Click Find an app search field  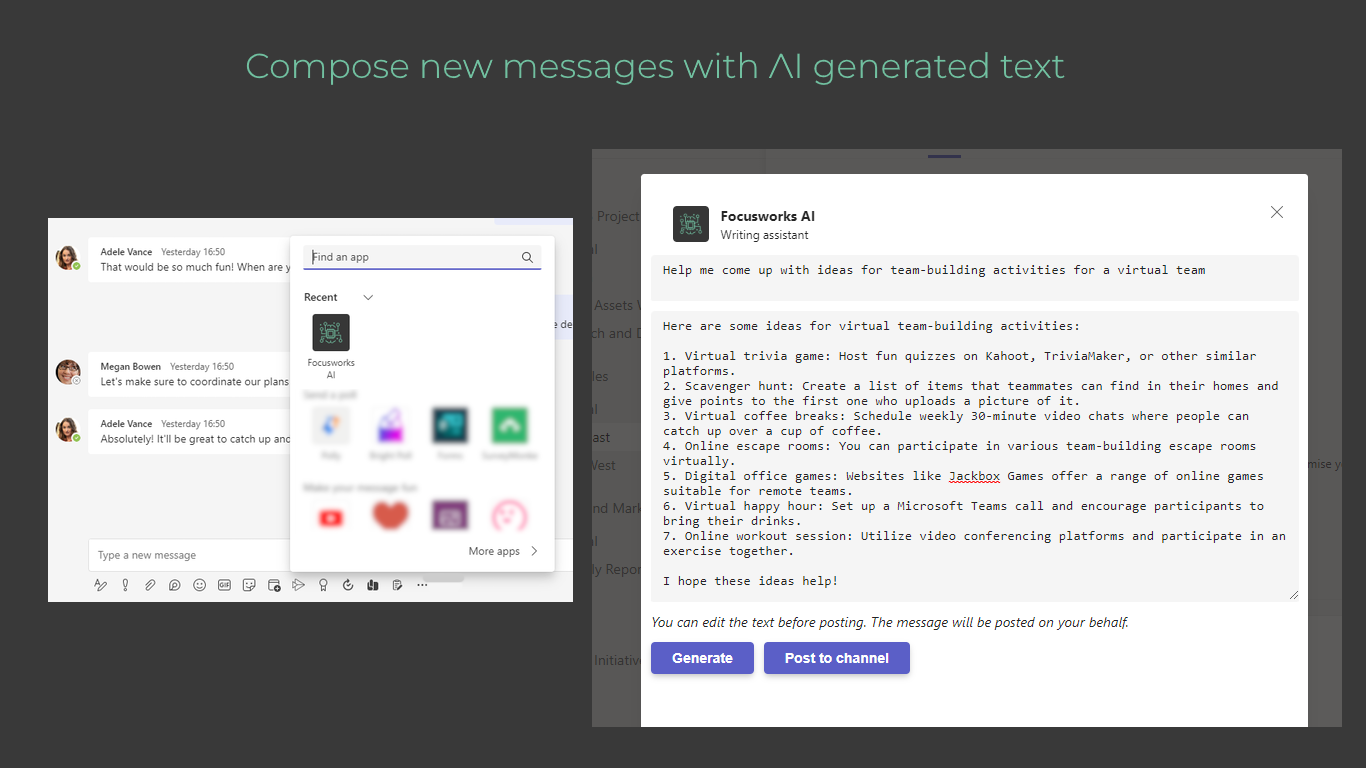tap(422, 257)
